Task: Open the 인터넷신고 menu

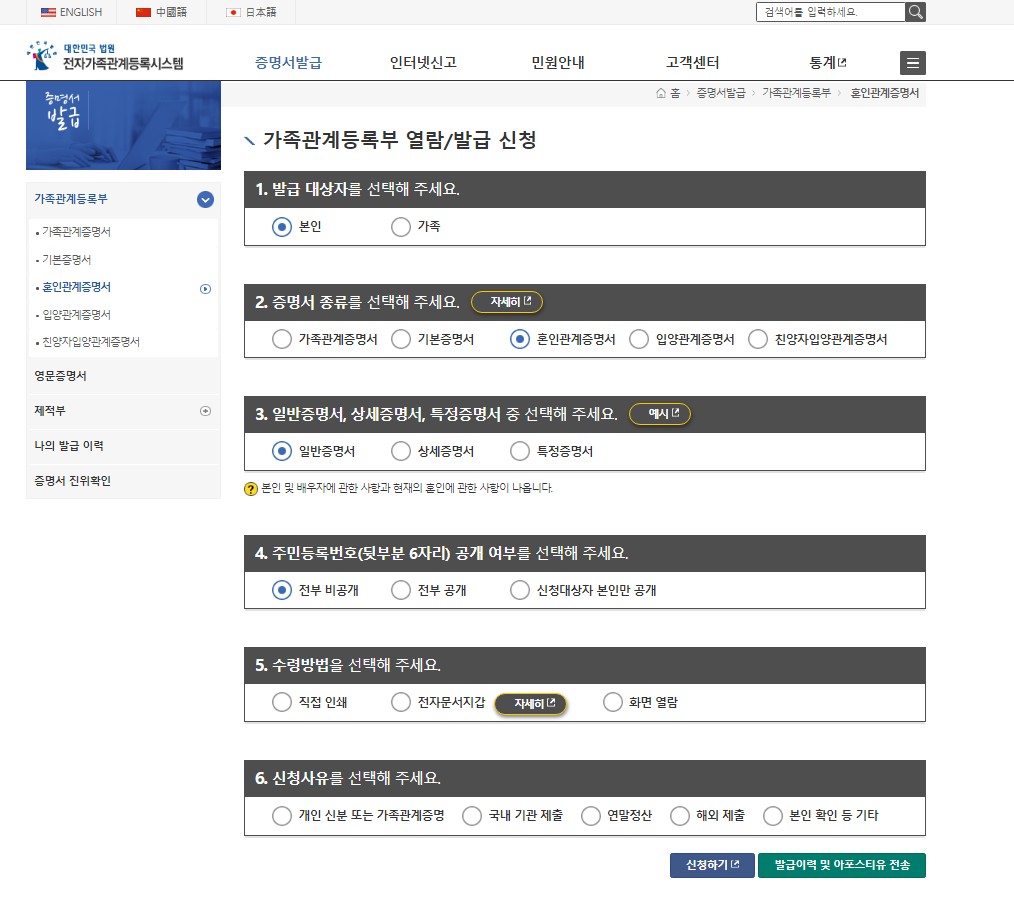Action: pos(423,61)
